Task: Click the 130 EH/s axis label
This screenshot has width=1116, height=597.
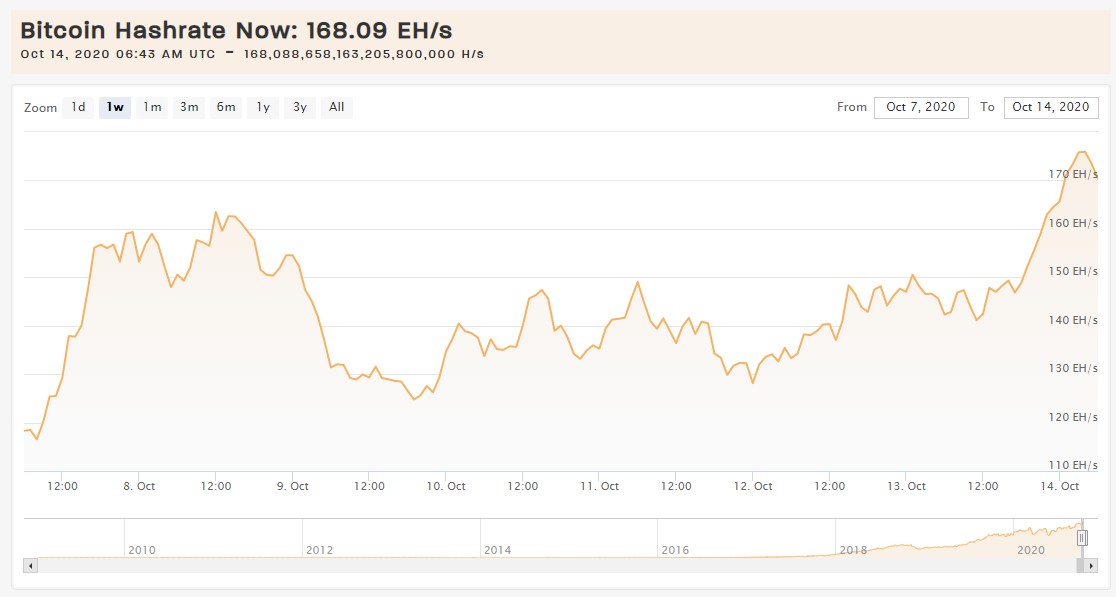Action: [x=1073, y=368]
